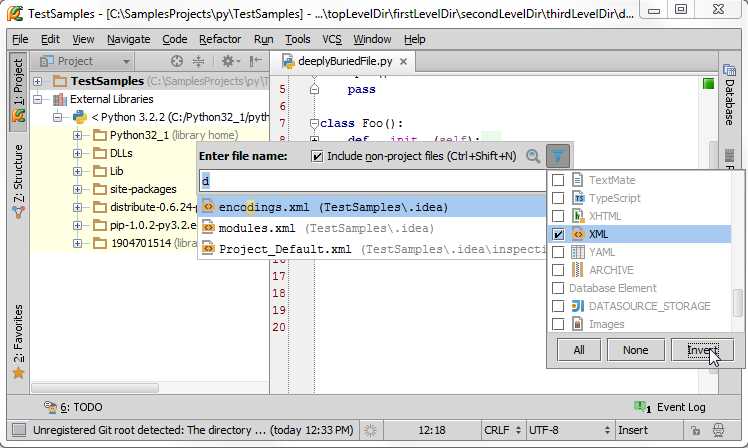748x448 pixels.
Task: Hide the Project tool window
Action: 256,61
